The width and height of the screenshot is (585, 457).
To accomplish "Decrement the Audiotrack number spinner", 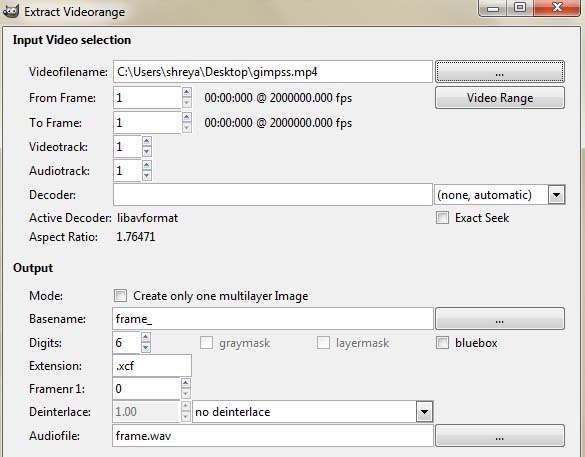I will 147,176.
